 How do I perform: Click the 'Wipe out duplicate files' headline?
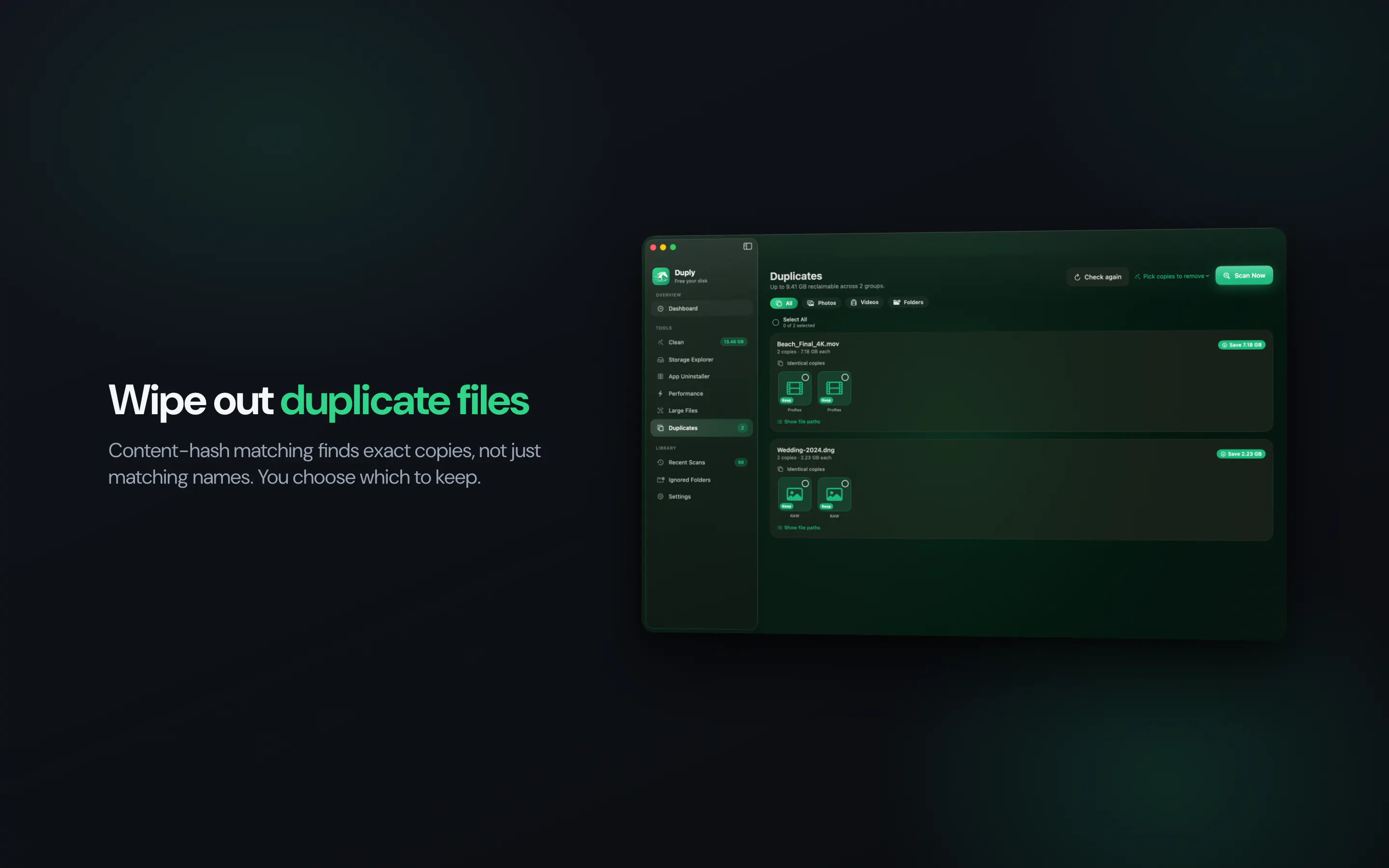(x=318, y=401)
